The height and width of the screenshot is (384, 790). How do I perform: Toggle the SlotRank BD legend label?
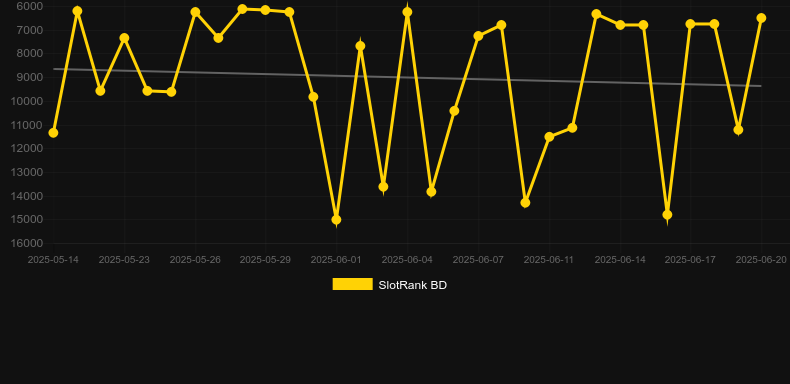(x=413, y=285)
